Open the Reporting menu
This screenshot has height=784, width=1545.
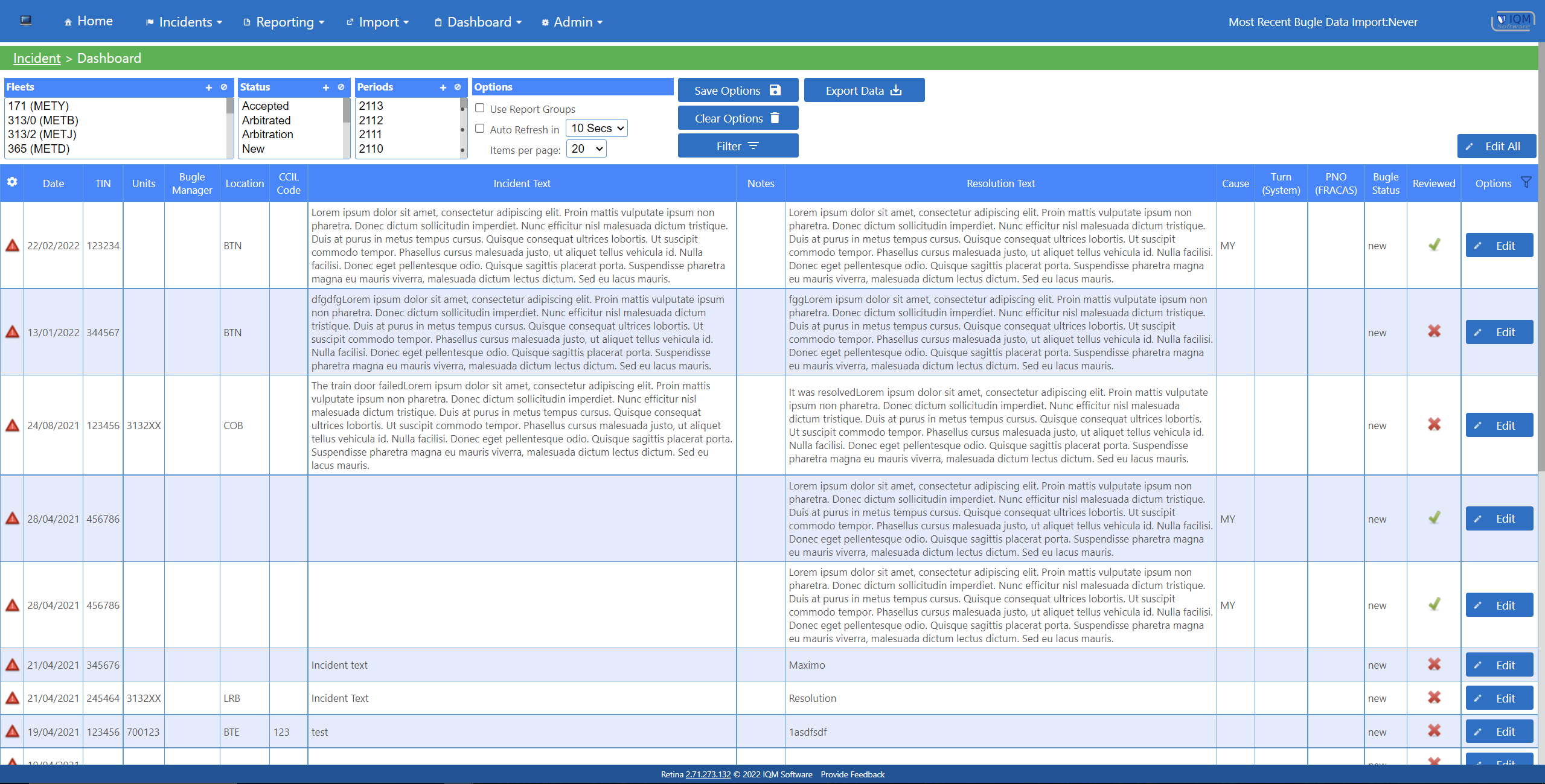[284, 22]
